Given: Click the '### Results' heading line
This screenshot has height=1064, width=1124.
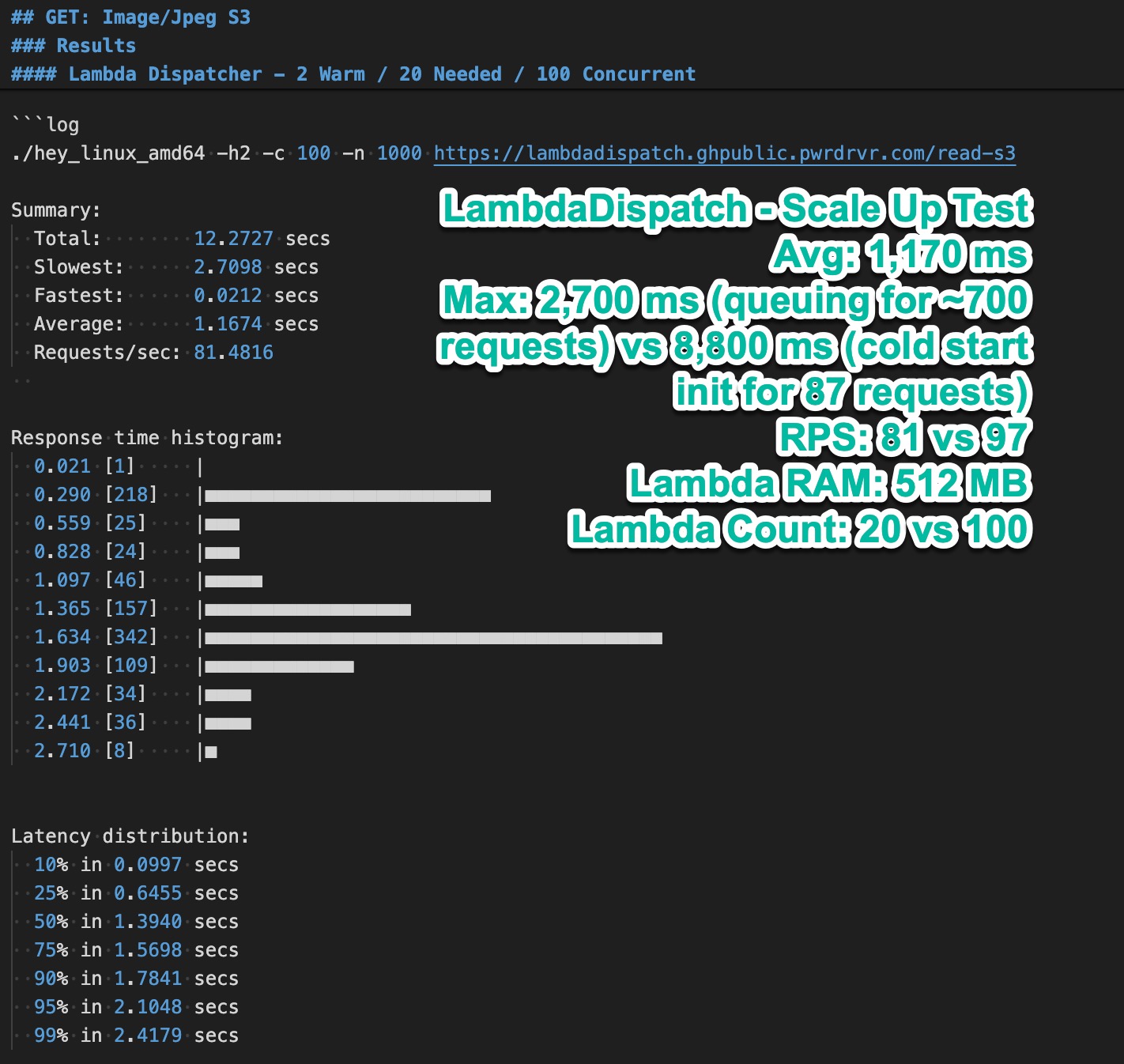Looking at the screenshot, I should point(74,46).
